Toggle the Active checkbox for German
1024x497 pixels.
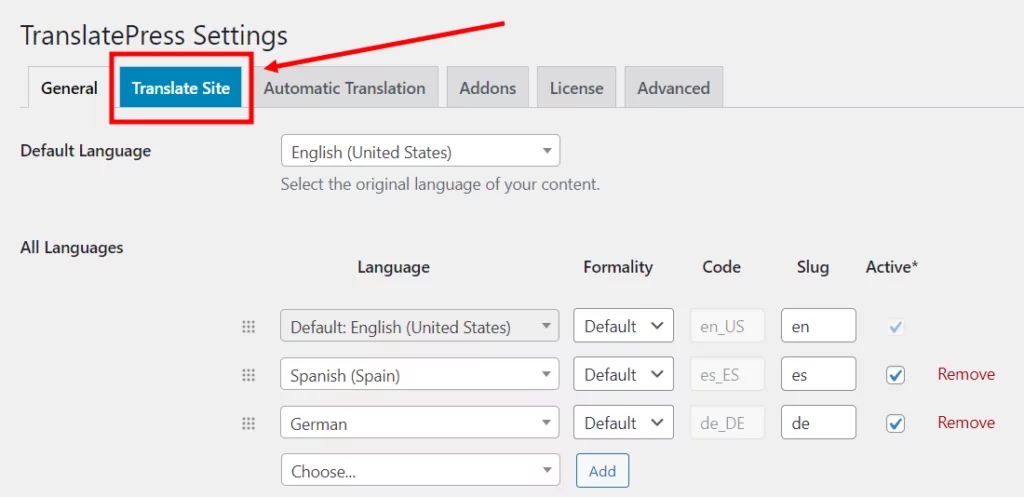895,423
